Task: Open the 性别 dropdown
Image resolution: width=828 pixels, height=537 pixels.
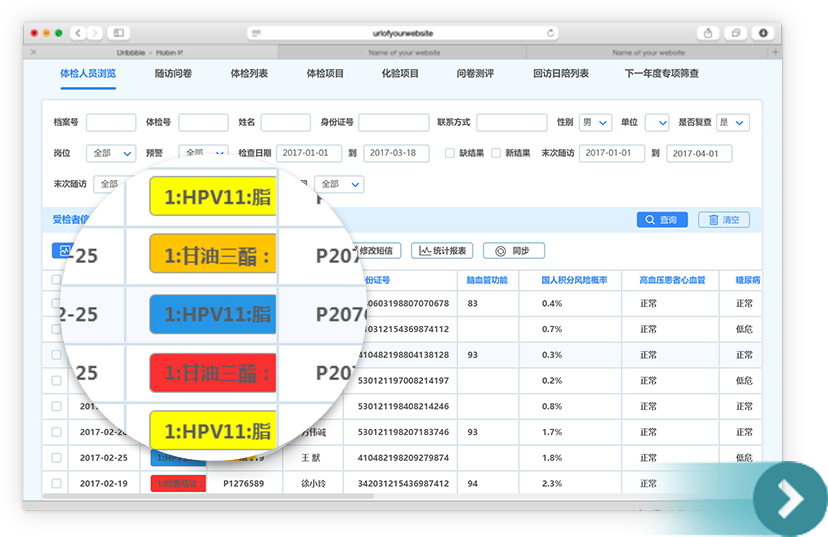Action: 596,123
